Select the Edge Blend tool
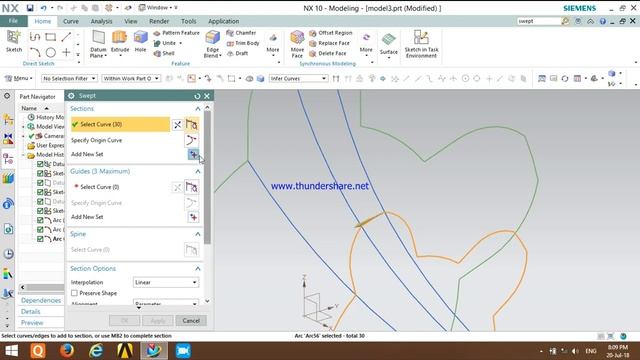Screen dimensions: 640x360 pos(213,44)
